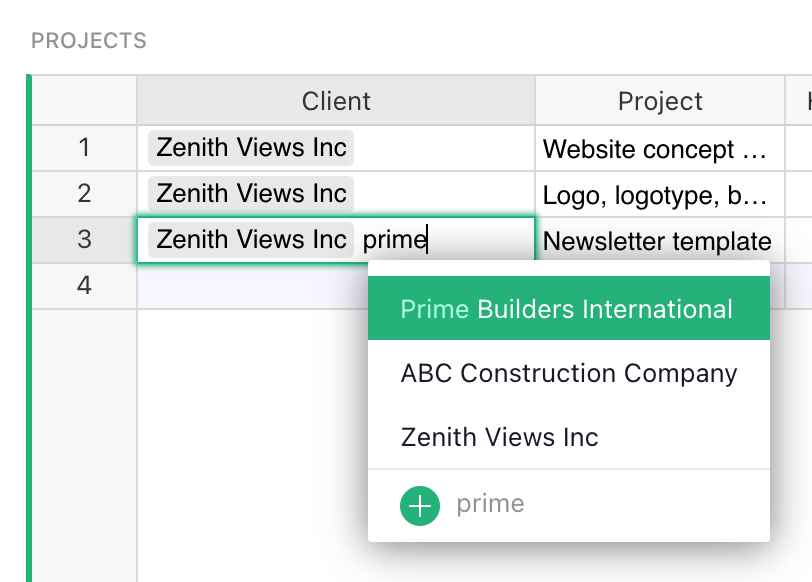812x582 pixels.
Task: Click the "Zenith Views Inc" tag in row 1
Action: [250, 147]
